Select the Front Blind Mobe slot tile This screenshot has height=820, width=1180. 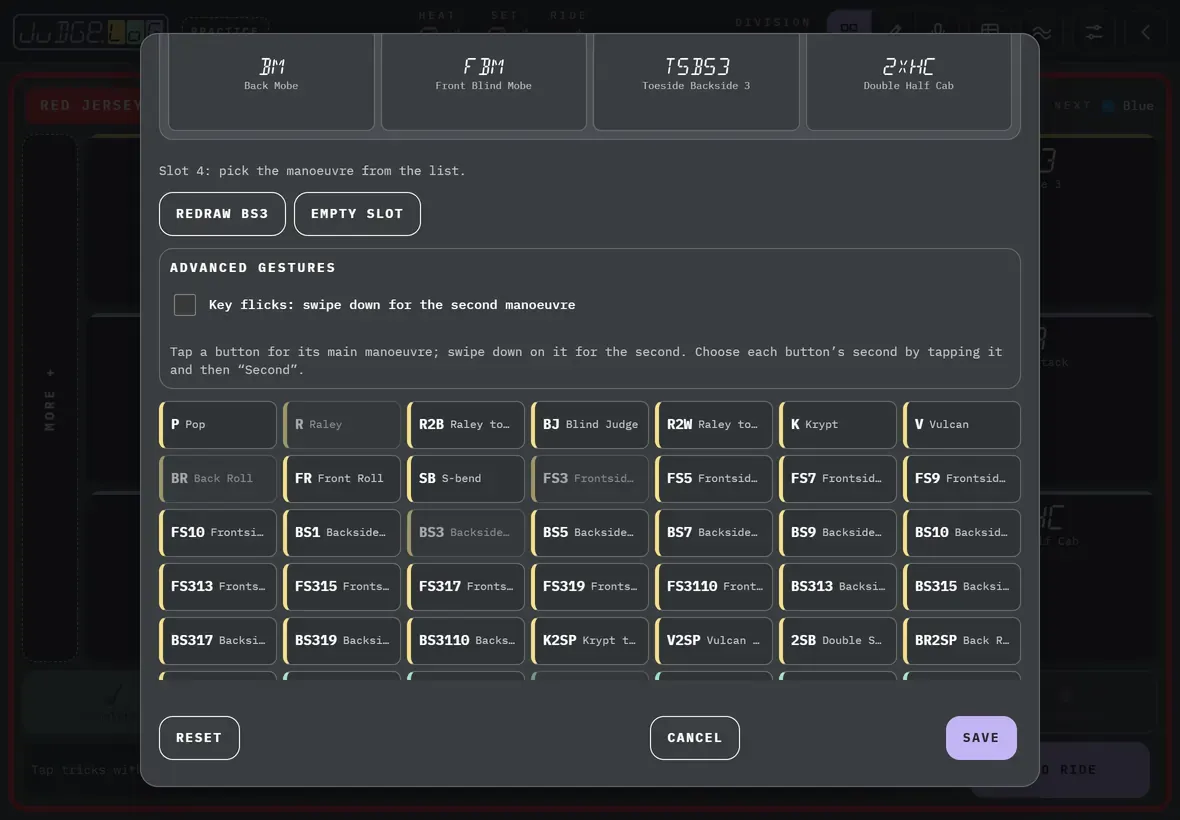pos(483,81)
